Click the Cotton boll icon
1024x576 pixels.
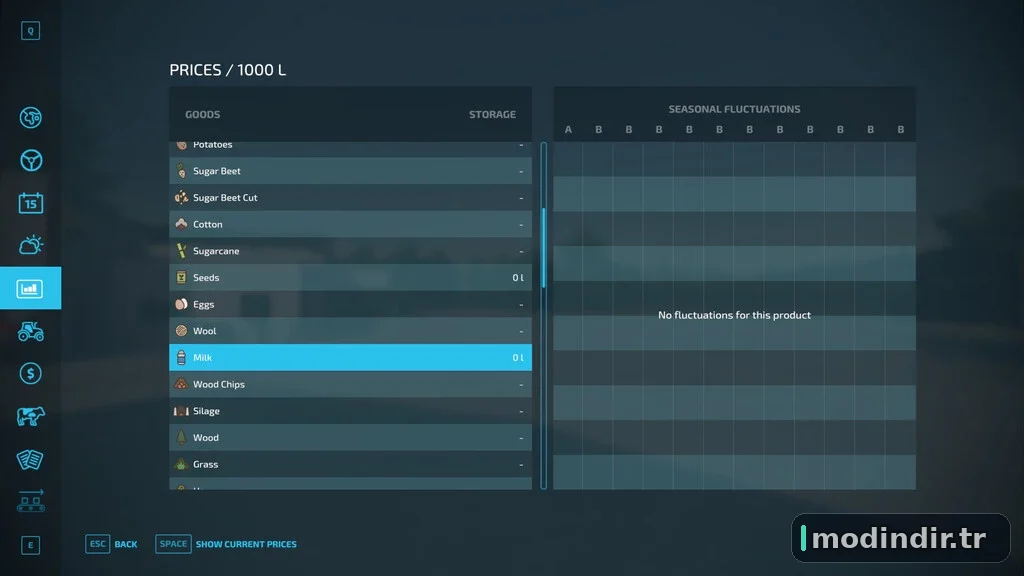click(182, 224)
